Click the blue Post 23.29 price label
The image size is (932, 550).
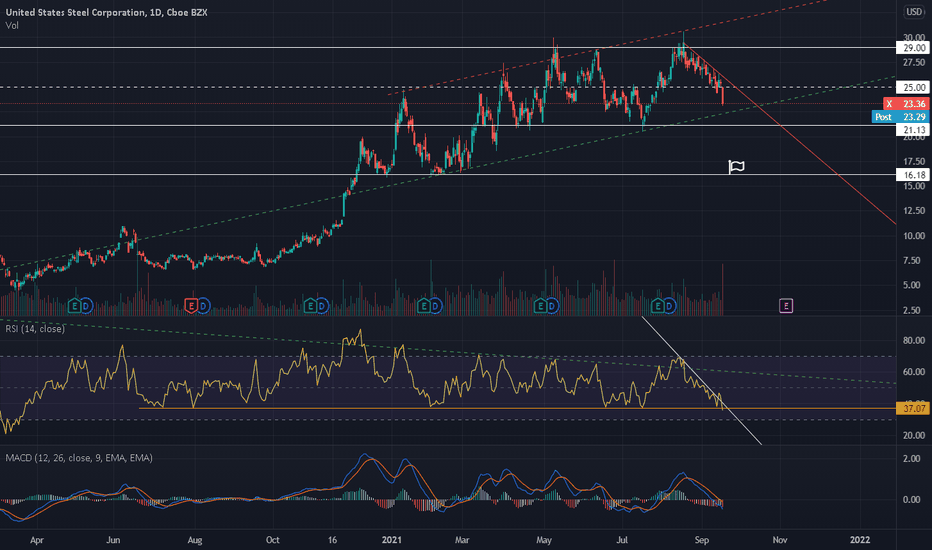click(x=901, y=117)
